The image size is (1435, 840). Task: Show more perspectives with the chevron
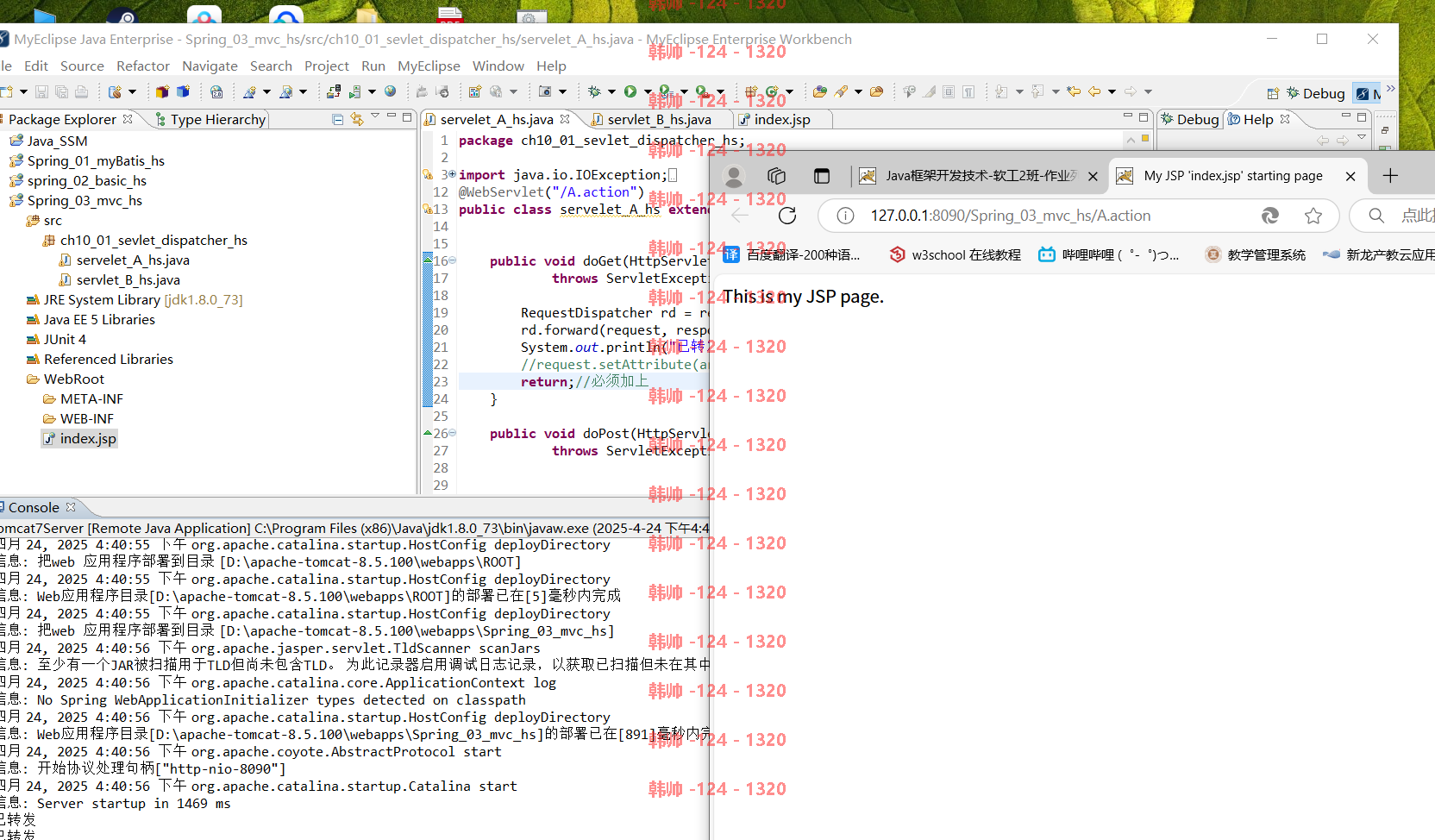pyautogui.click(x=1390, y=88)
